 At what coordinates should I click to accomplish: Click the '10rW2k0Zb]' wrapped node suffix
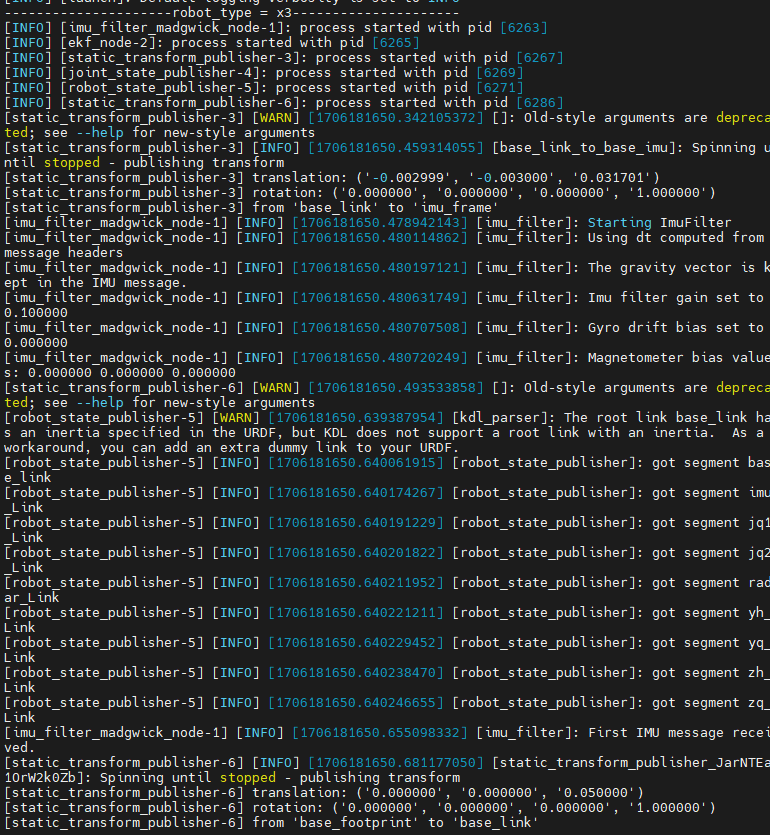click(x=44, y=777)
